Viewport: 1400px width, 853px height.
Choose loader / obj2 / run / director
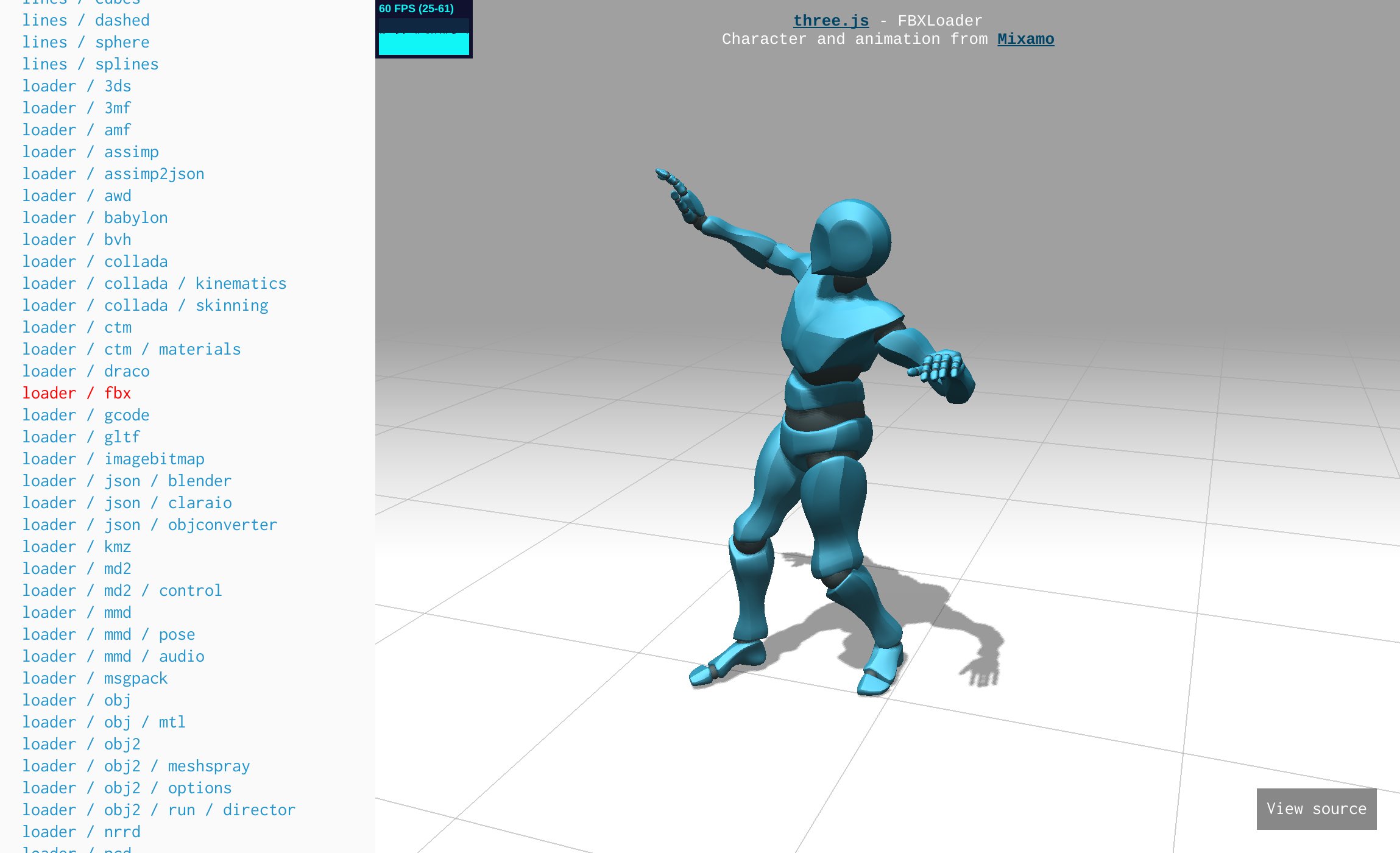[158, 810]
